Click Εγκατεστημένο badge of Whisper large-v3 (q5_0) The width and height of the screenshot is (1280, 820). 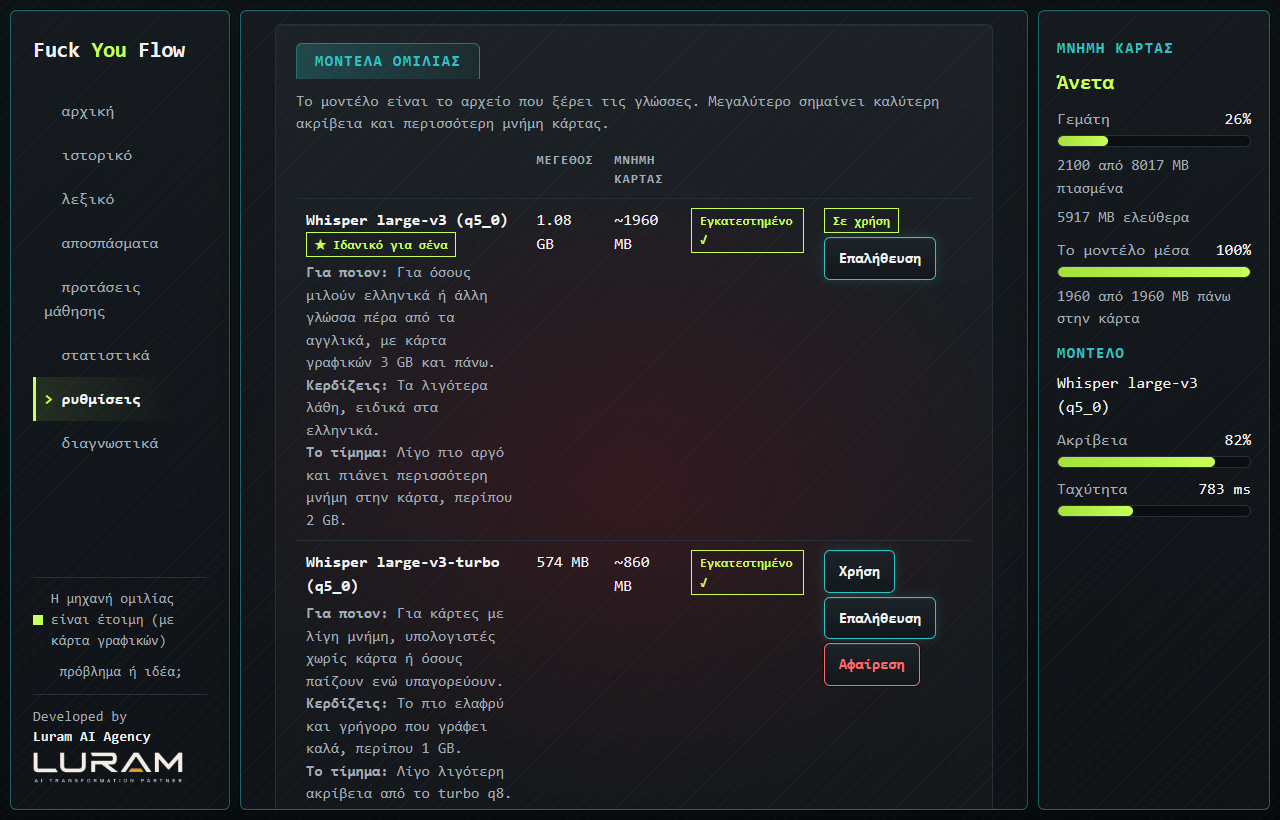(x=747, y=230)
